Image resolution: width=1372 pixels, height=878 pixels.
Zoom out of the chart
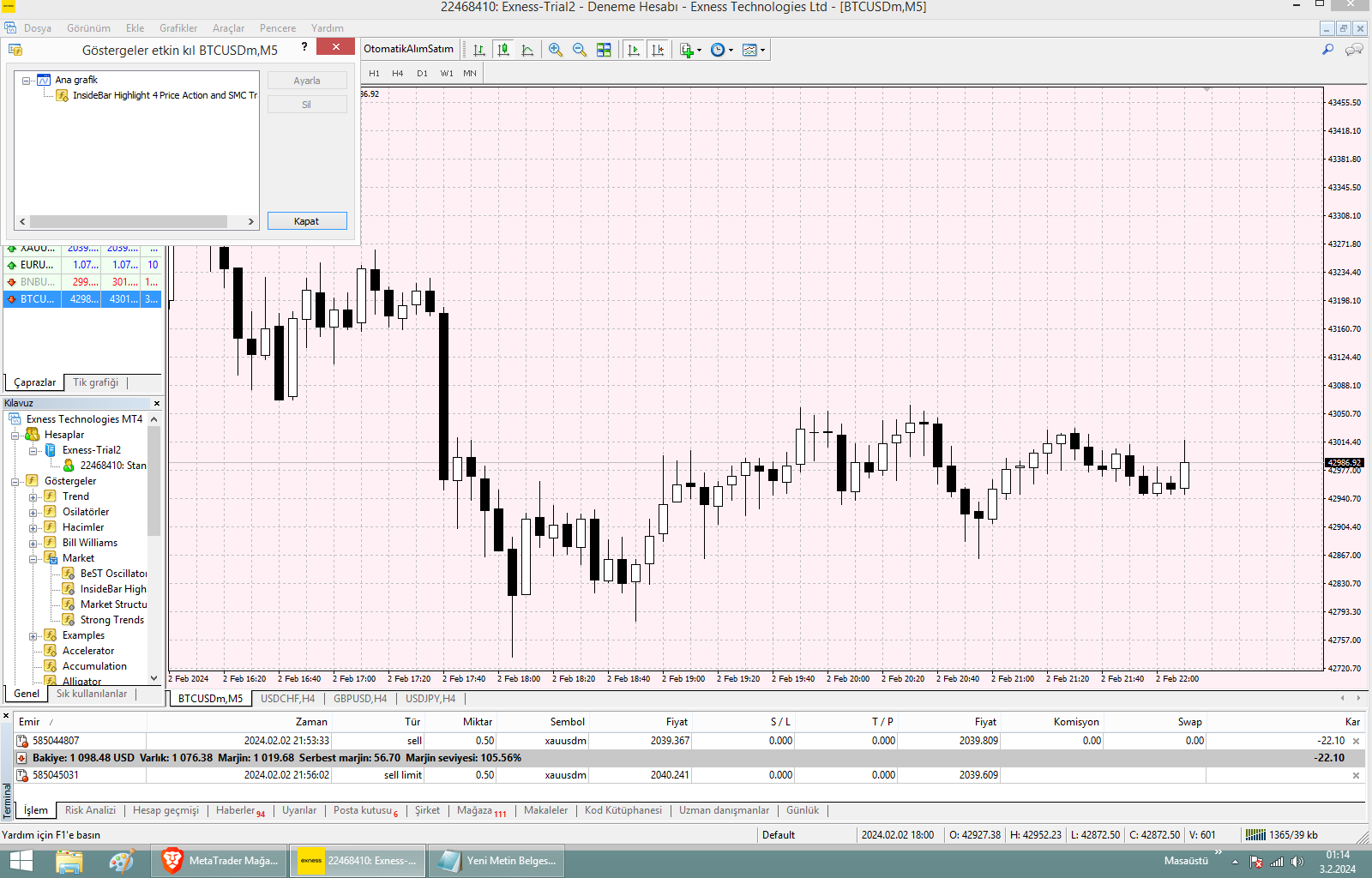(x=580, y=50)
